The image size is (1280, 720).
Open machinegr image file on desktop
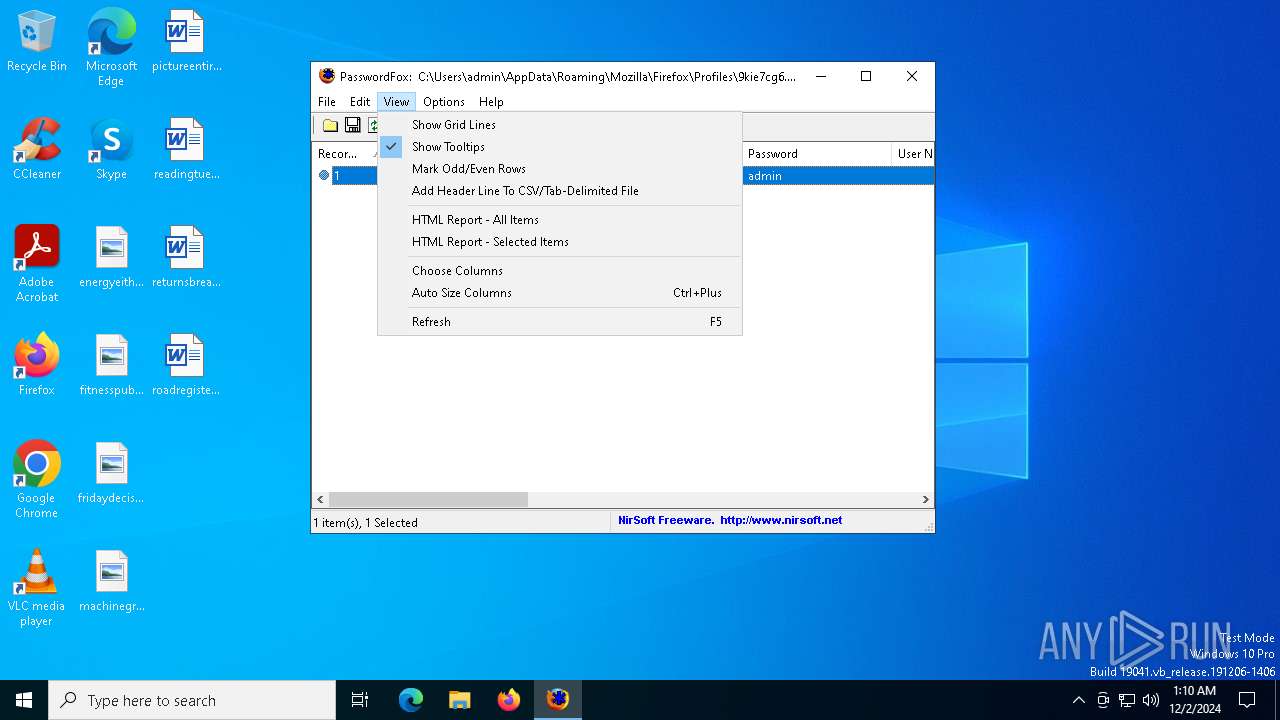coord(111,582)
